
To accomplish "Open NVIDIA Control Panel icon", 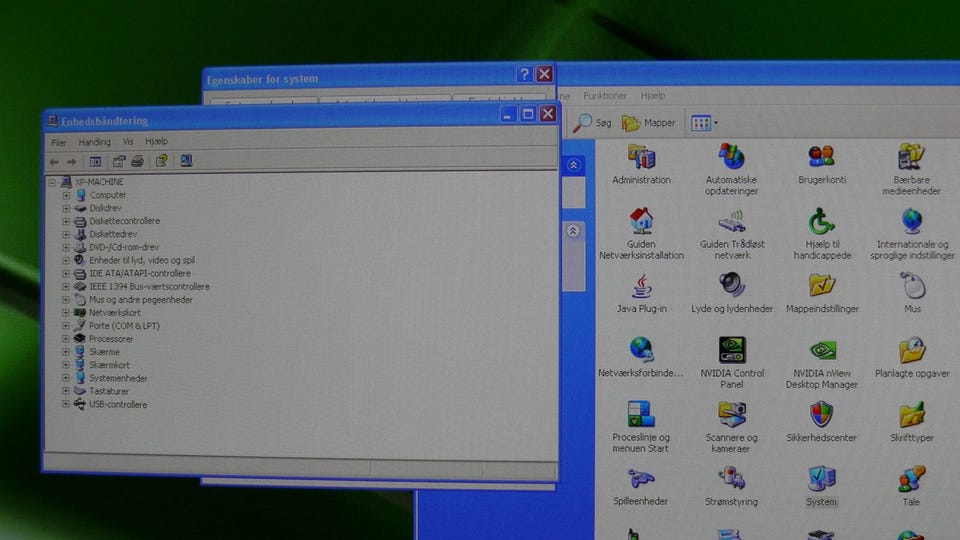I will 732,350.
